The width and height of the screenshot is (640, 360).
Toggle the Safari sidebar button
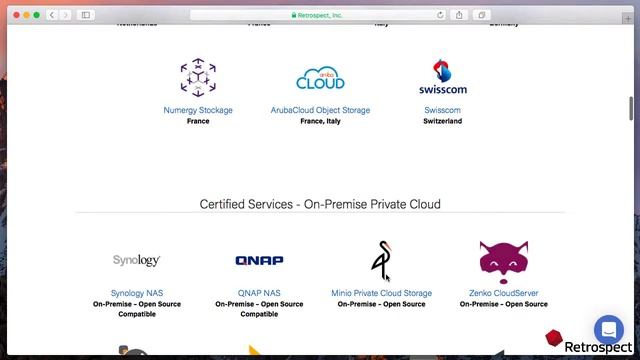[x=86, y=15]
